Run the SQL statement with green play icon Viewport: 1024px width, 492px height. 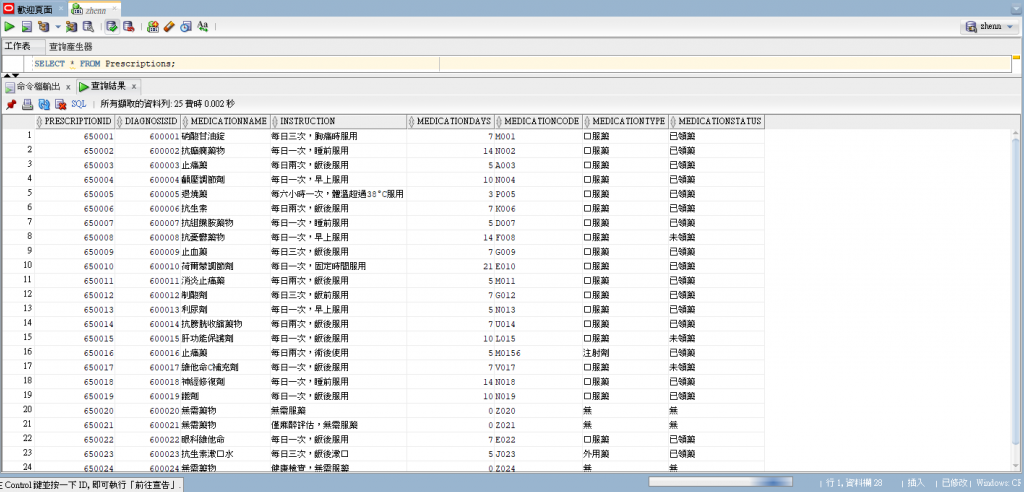[x=9, y=27]
